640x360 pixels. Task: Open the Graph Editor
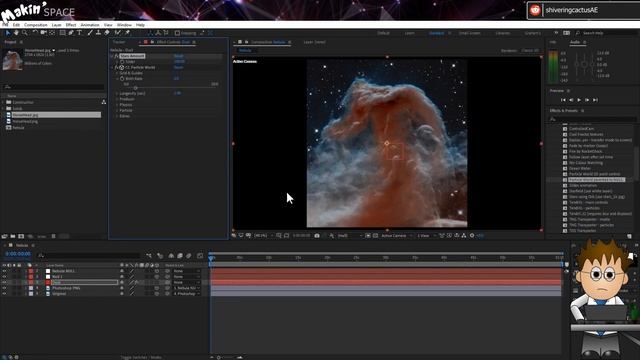tap(200, 256)
